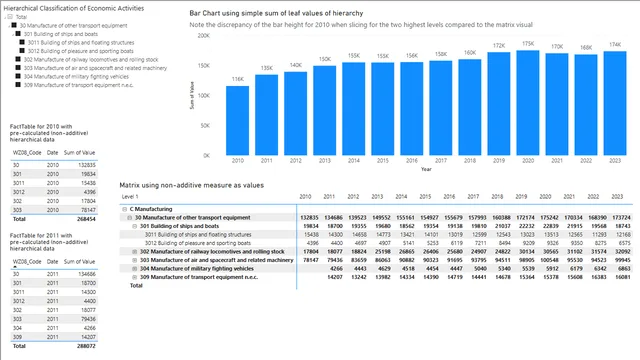Toggle slicer checkbox 304 Manufacture of military fighting vehicles
The width and height of the screenshot is (640, 360).
[x=18, y=76]
